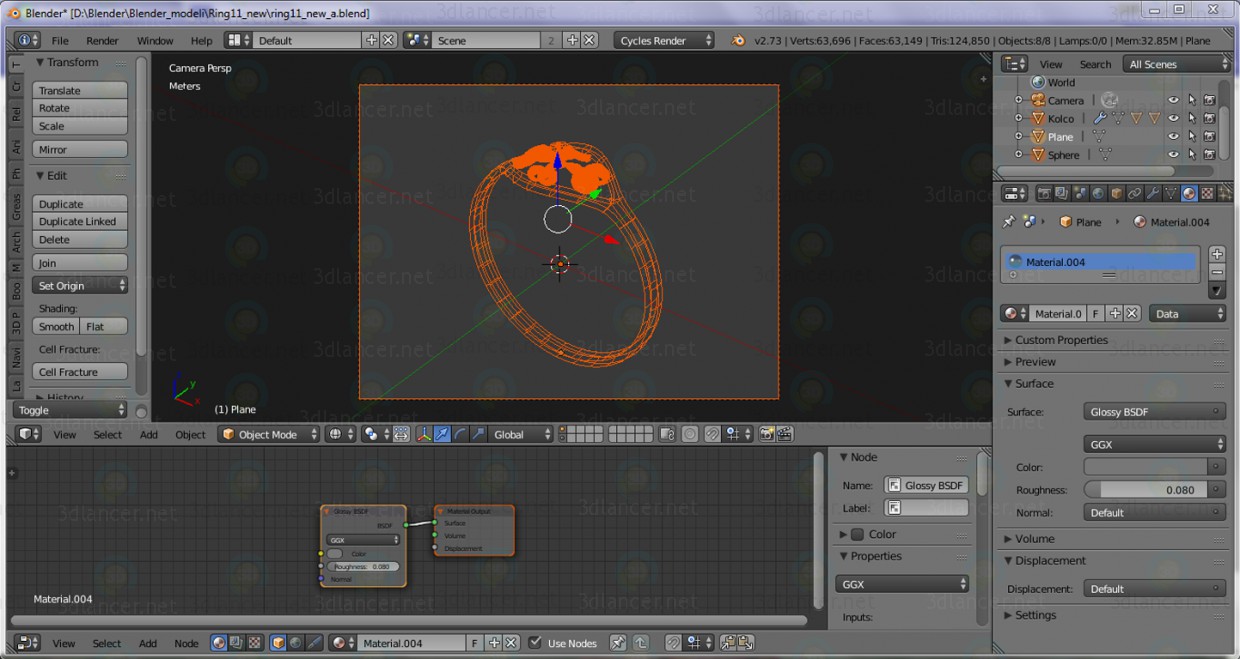The height and width of the screenshot is (659, 1240).
Task: Open GGX distribution dropdown in Surface panel
Action: 1155,444
